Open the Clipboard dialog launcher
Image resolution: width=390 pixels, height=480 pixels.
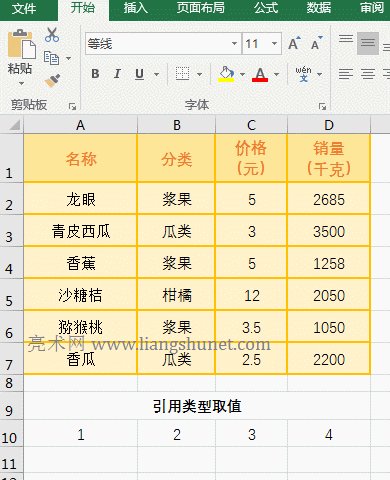(72, 107)
